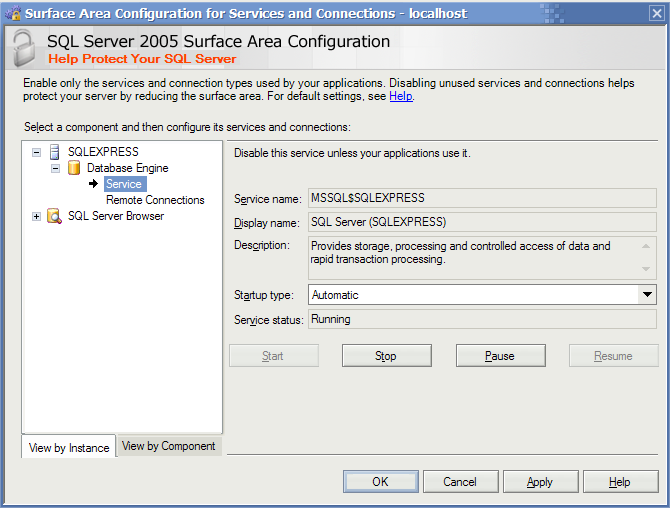Screen dimensions: 670x508
Task: Click the Apply button
Action: tap(540, 482)
